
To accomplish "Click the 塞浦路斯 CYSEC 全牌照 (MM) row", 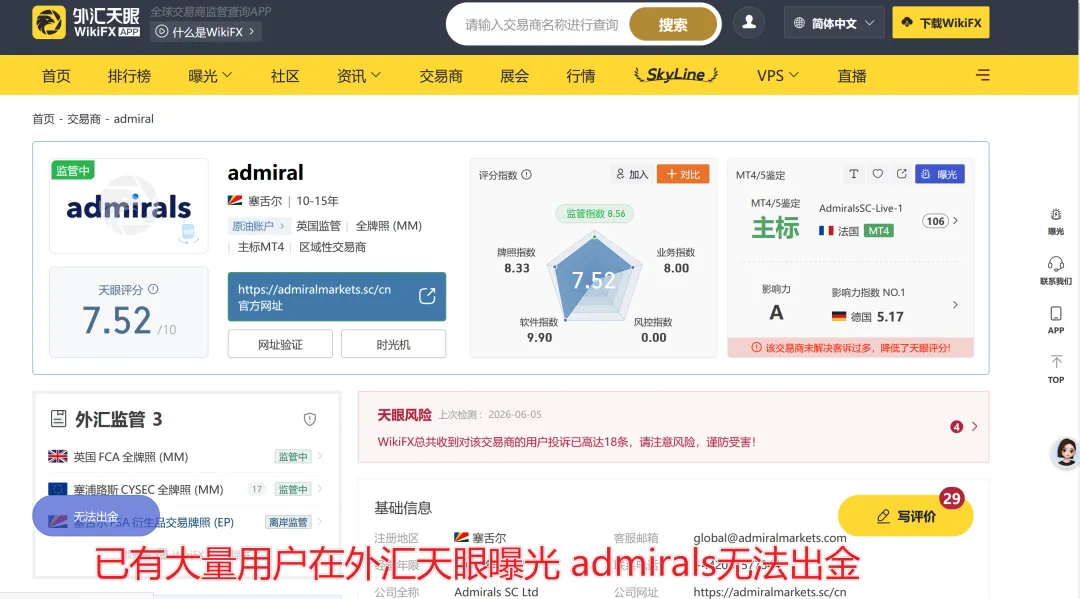I will click(x=185, y=489).
